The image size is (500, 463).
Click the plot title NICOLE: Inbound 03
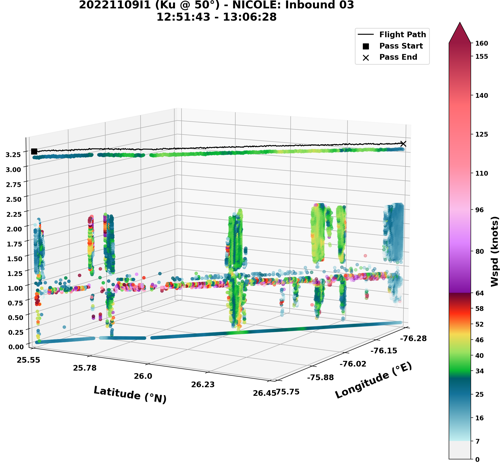pyautogui.click(x=293, y=5)
